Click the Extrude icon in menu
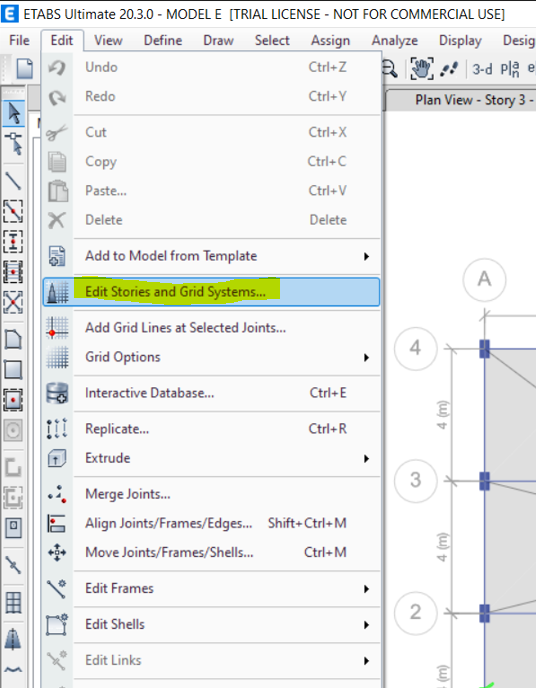The width and height of the screenshot is (536, 688). point(57,458)
